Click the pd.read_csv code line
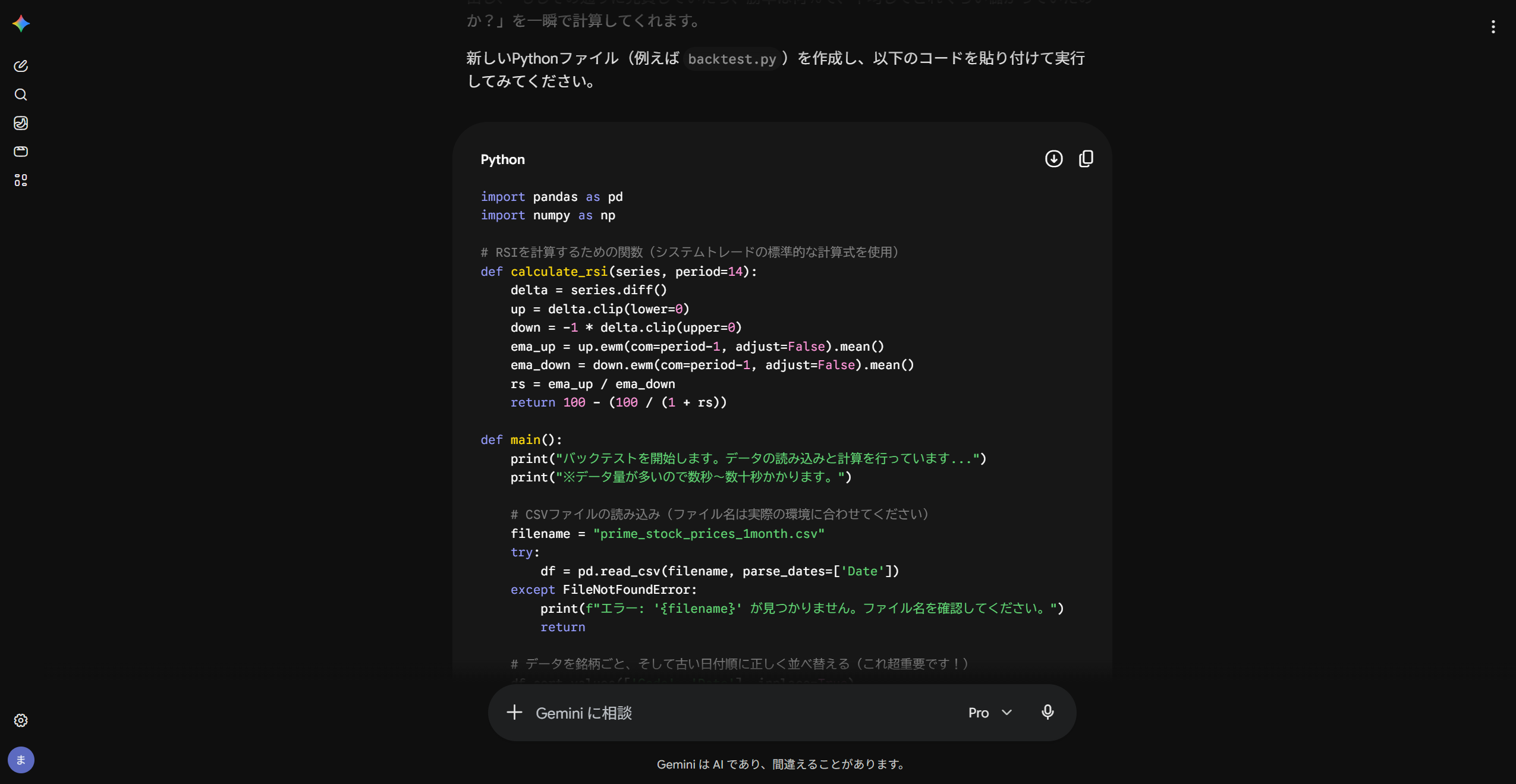Image resolution: width=1516 pixels, height=784 pixels. 719,571
